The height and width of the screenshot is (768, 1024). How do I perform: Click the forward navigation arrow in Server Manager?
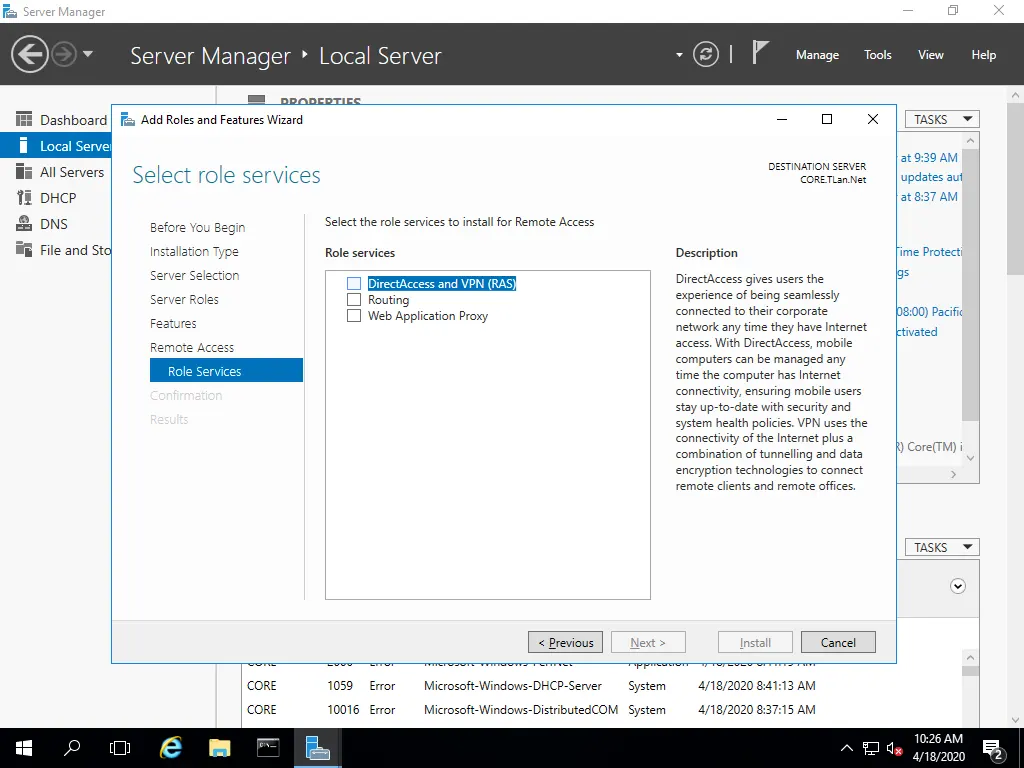point(64,54)
